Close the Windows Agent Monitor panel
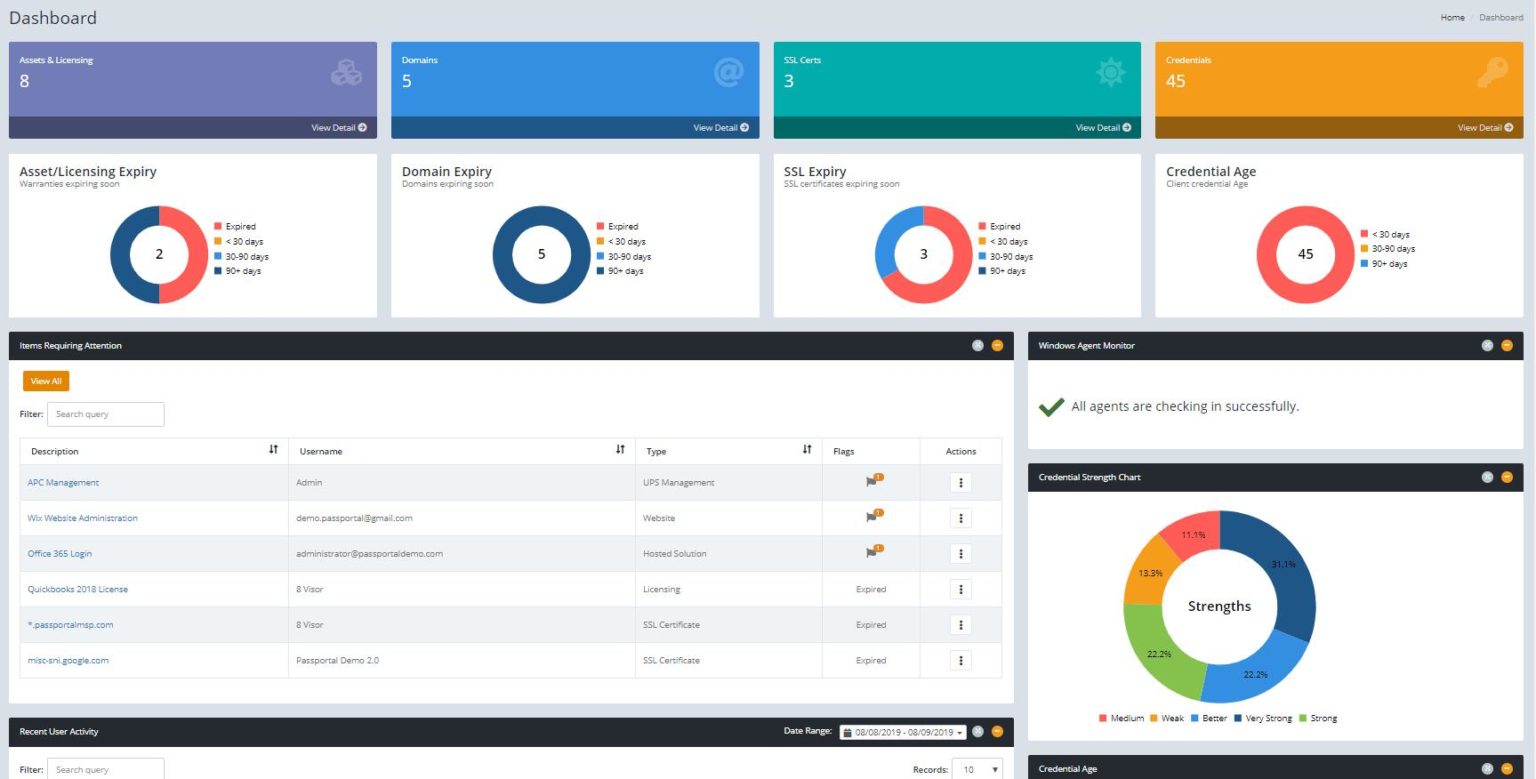Viewport: 1536px width, 779px height. pos(1487,346)
